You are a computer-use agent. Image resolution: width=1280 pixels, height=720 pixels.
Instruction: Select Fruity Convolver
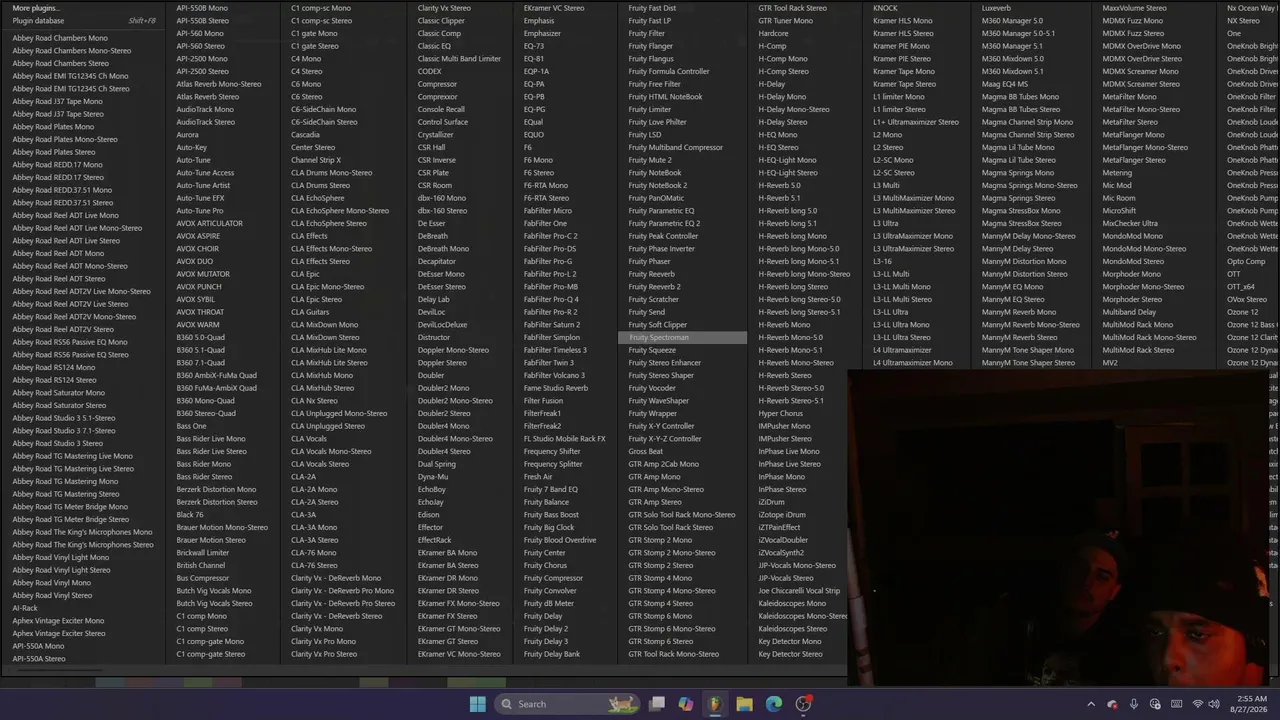click(x=550, y=590)
